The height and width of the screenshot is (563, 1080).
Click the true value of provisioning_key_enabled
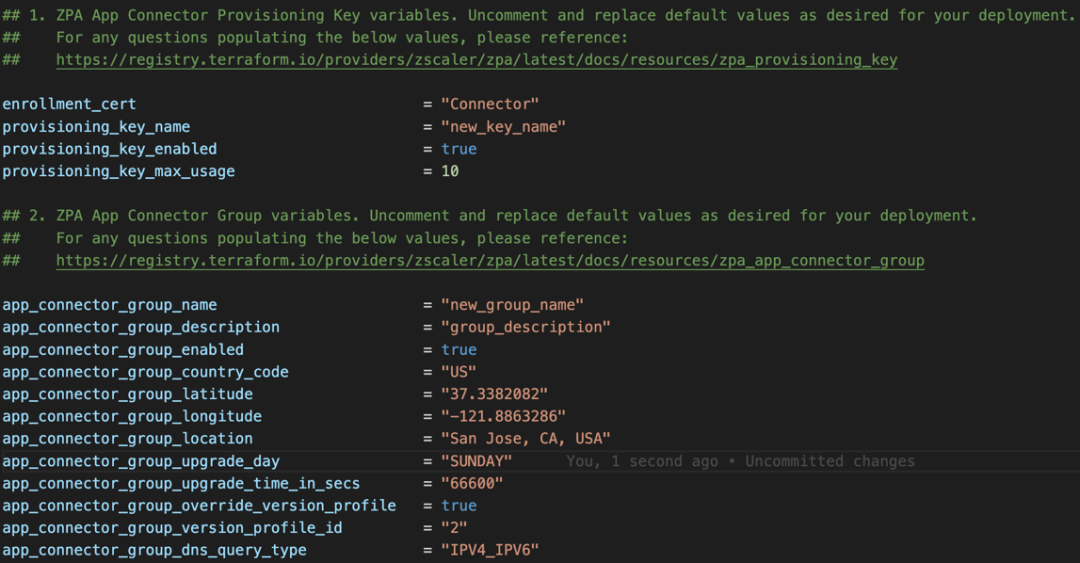point(459,149)
